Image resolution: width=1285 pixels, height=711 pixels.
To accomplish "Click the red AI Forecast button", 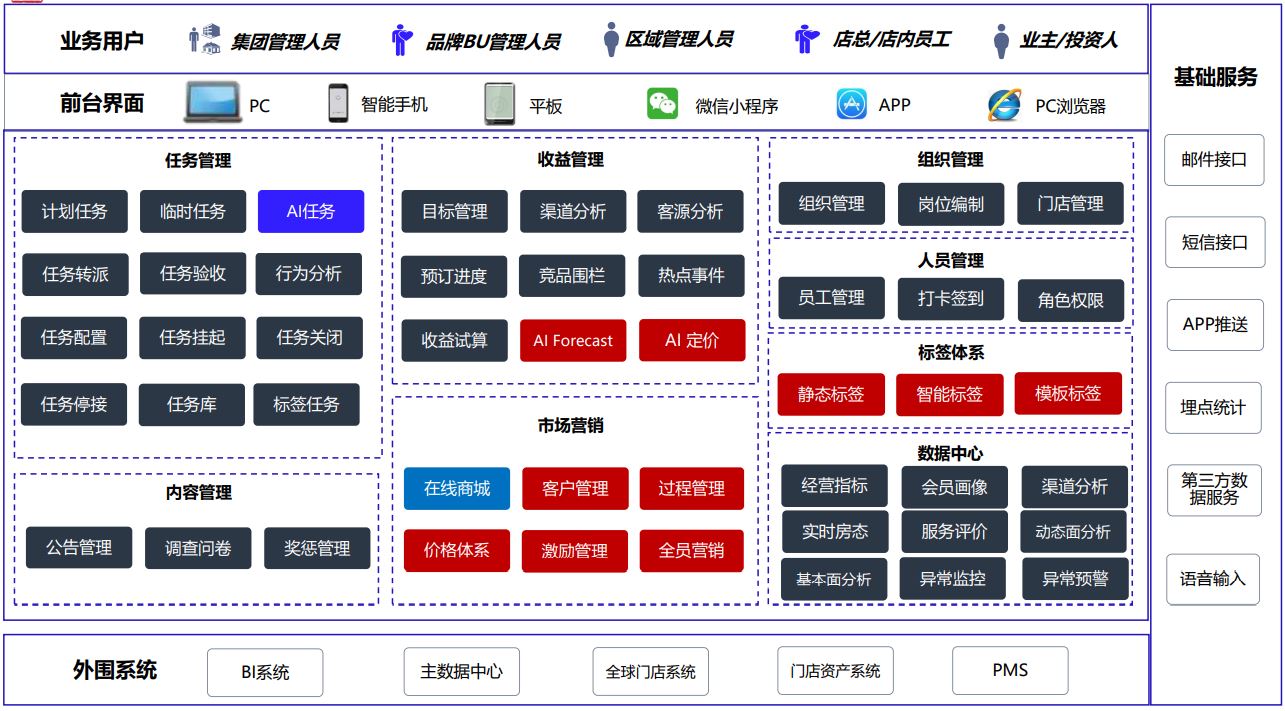I will 573,340.
